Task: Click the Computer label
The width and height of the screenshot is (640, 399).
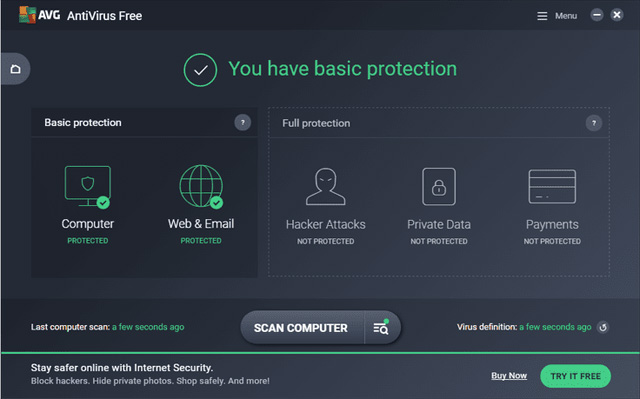Action: click(88, 224)
